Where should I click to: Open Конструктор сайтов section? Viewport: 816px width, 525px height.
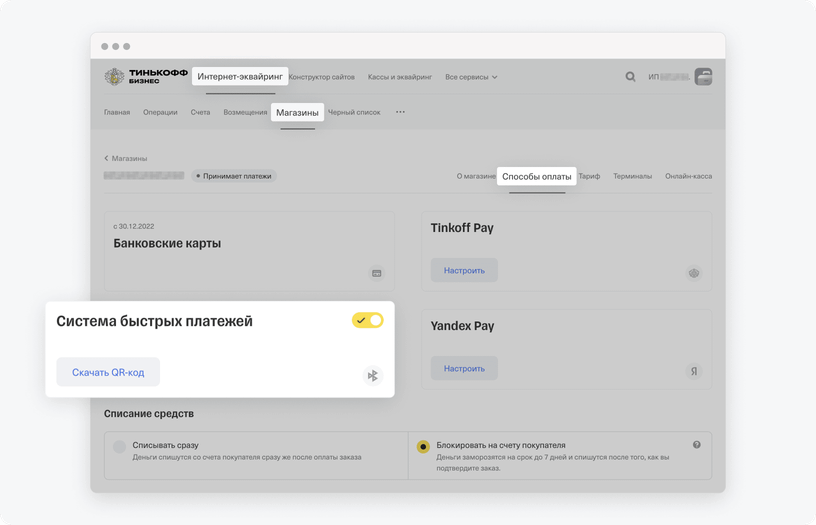[322, 77]
